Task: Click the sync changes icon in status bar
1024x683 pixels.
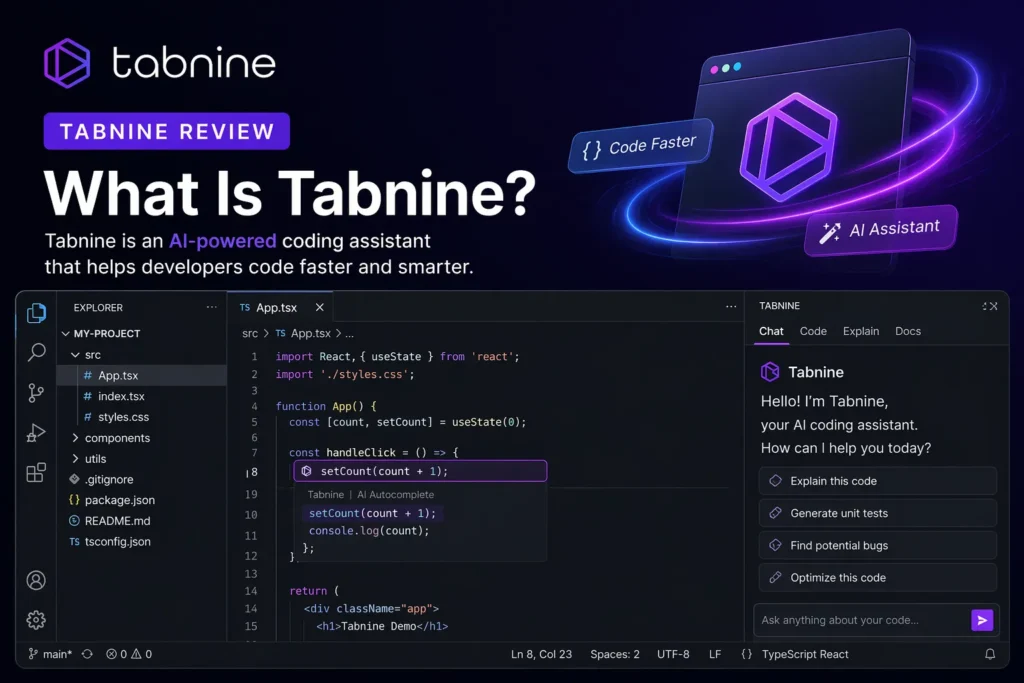Action: pyautogui.click(x=87, y=654)
